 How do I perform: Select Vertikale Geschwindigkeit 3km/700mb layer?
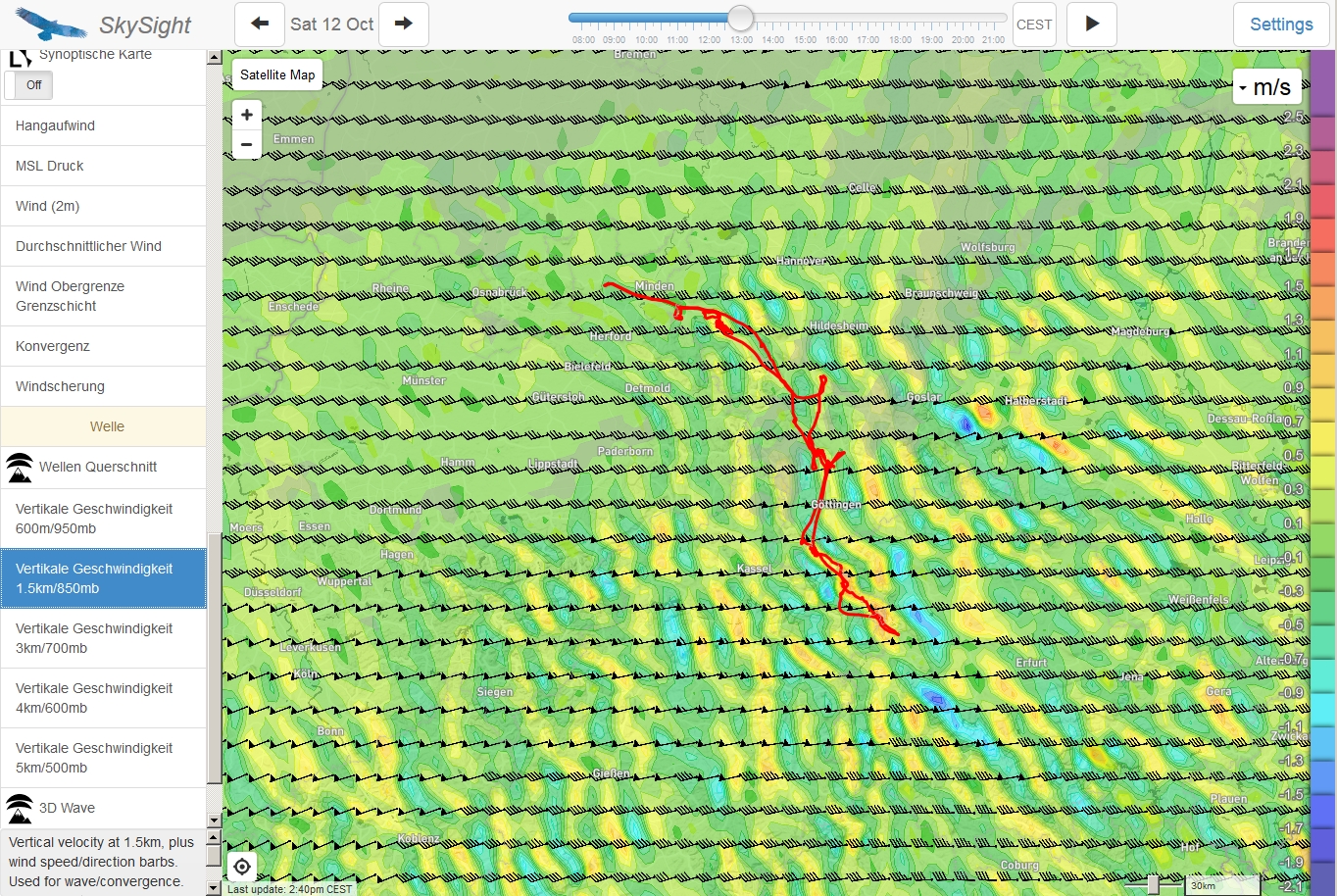[x=94, y=638]
